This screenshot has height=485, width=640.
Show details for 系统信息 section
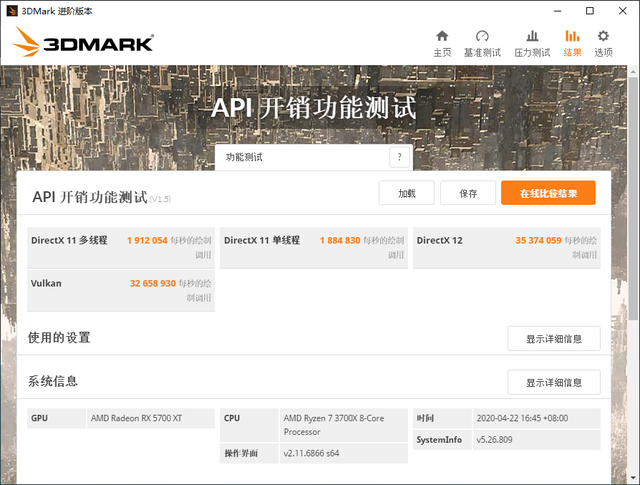coord(554,382)
